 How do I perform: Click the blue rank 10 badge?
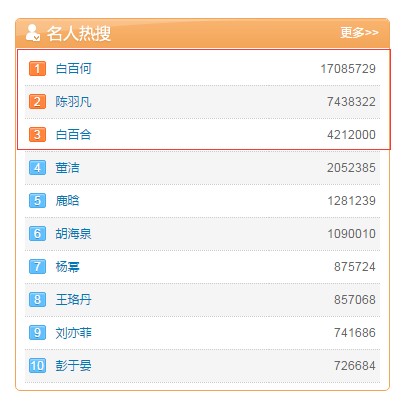[x=37, y=366]
